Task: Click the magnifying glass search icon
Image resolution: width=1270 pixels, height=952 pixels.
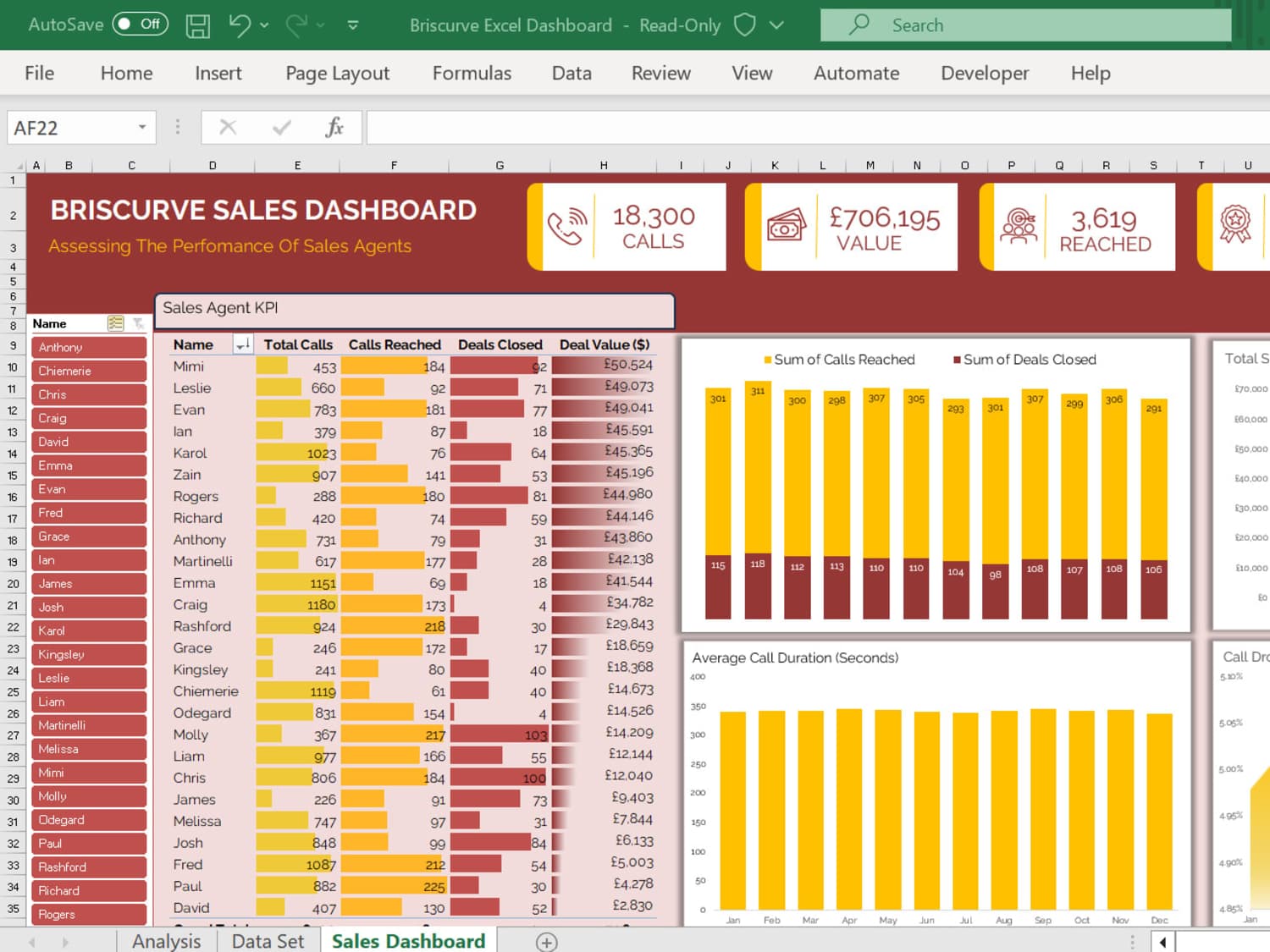Action: pos(859,24)
